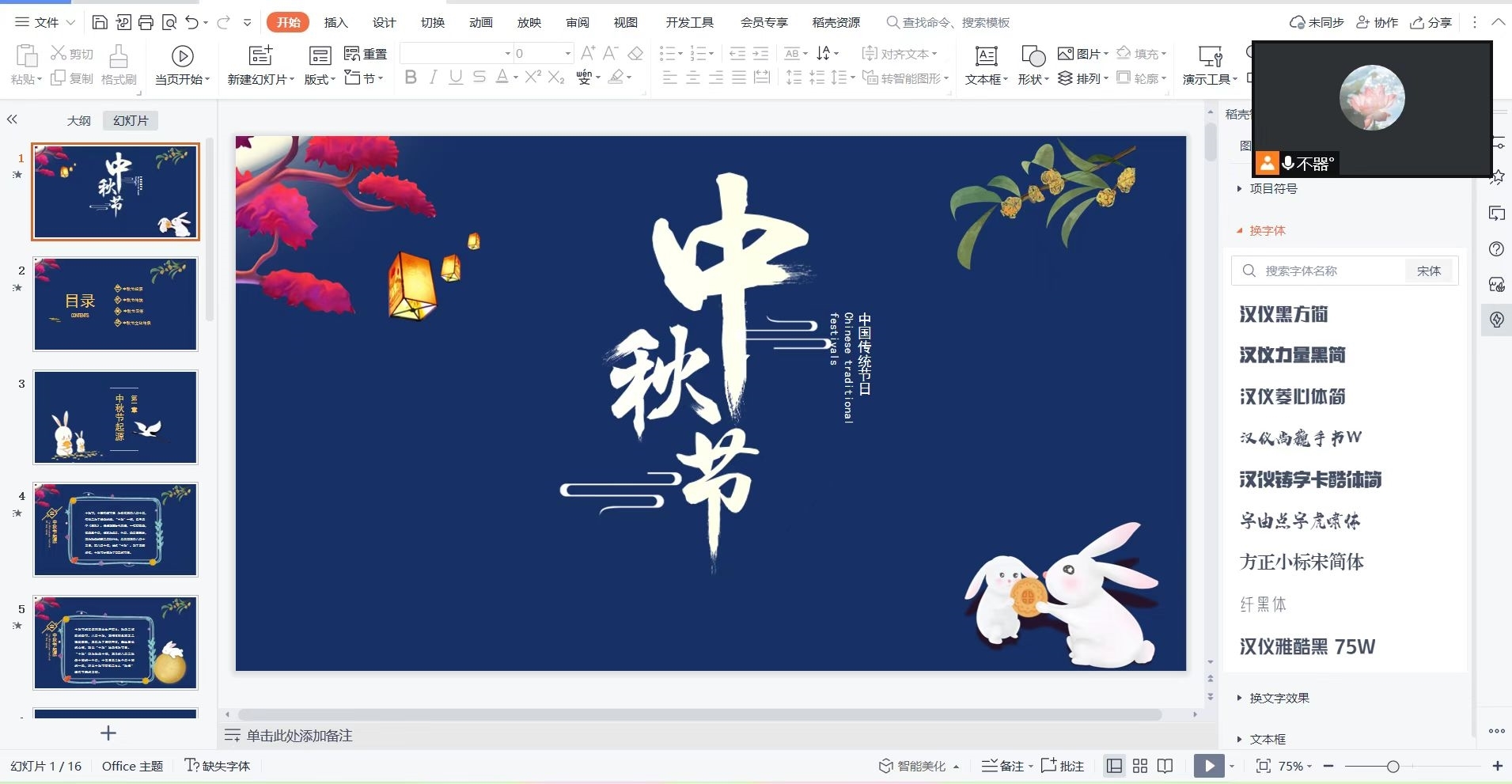Image resolution: width=1512 pixels, height=784 pixels.
Task: Select the 格式刷 format painter
Action: pos(116,65)
